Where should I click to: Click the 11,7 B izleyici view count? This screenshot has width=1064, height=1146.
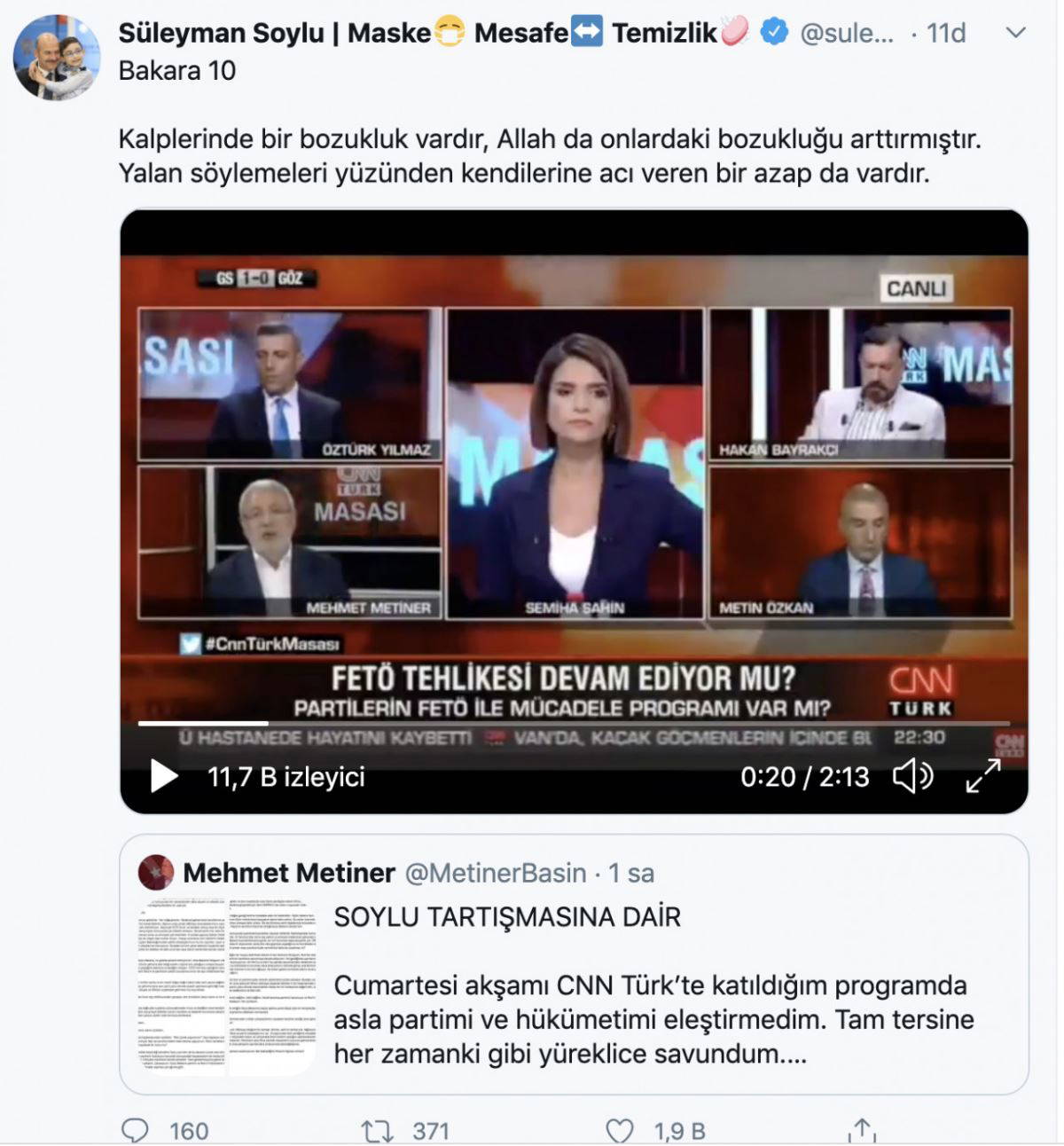(x=286, y=777)
